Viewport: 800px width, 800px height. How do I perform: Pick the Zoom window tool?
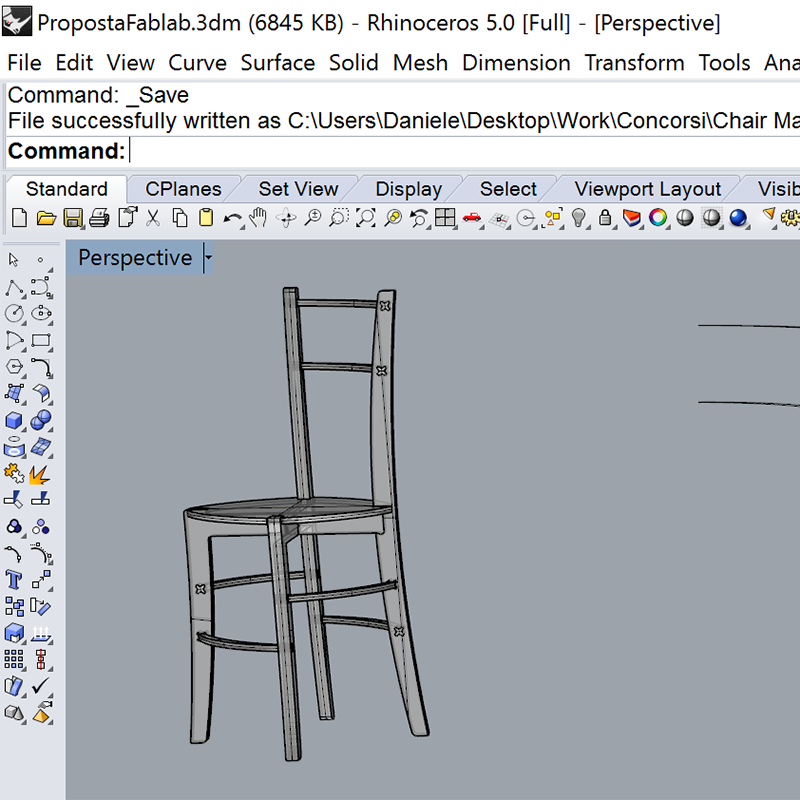[x=339, y=217]
